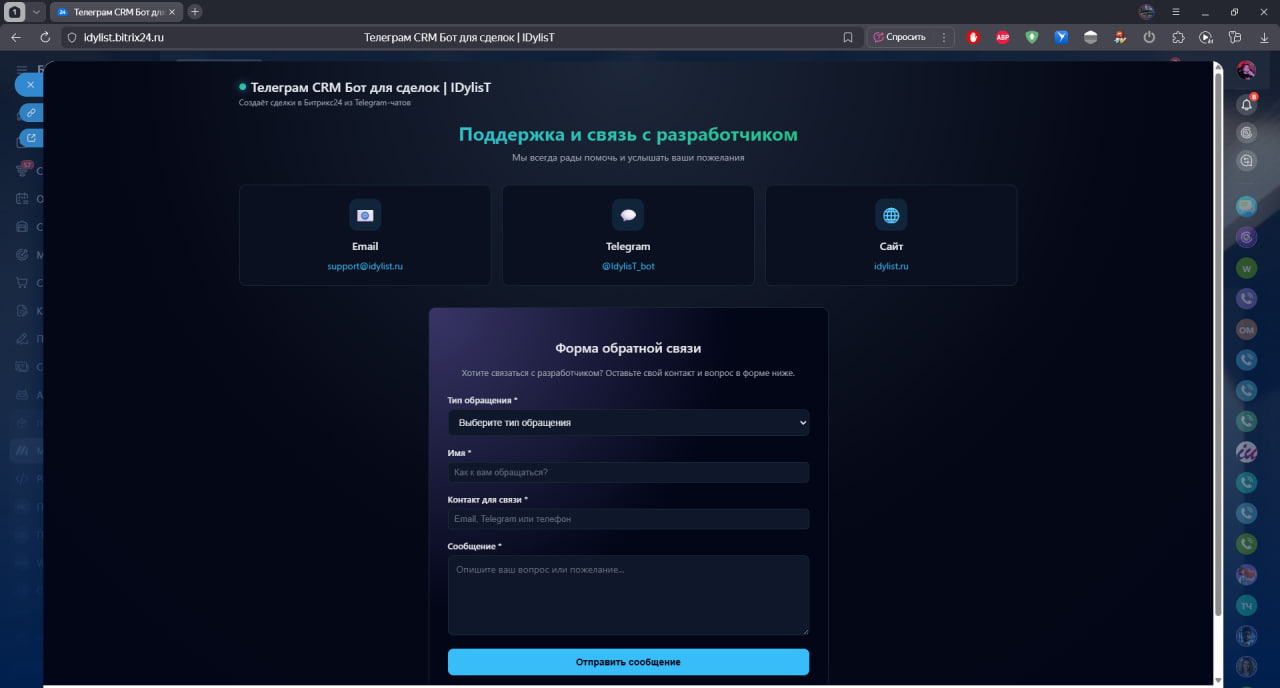Open the browser profile avatar
The height and width of the screenshot is (688, 1280).
[x=1147, y=12]
